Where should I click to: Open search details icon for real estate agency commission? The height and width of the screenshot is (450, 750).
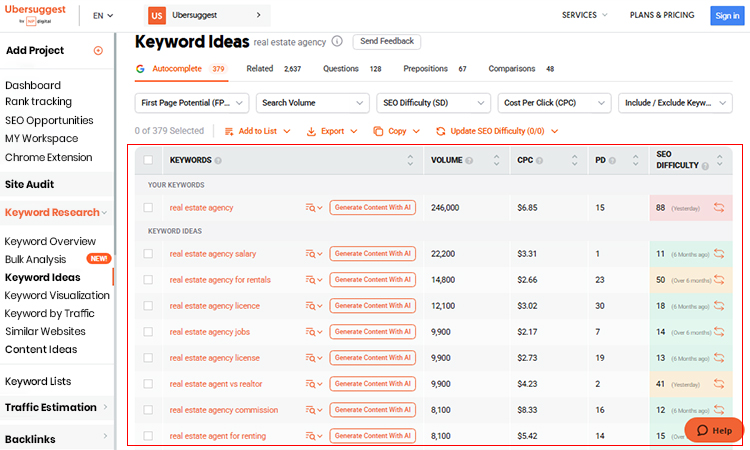(314, 410)
